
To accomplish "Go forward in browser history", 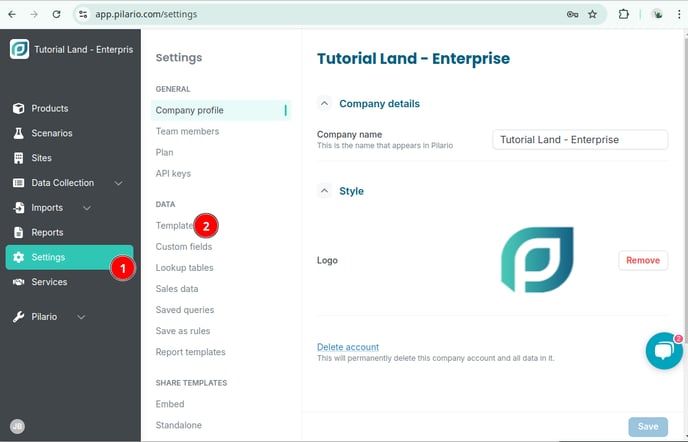I will tap(34, 14).
